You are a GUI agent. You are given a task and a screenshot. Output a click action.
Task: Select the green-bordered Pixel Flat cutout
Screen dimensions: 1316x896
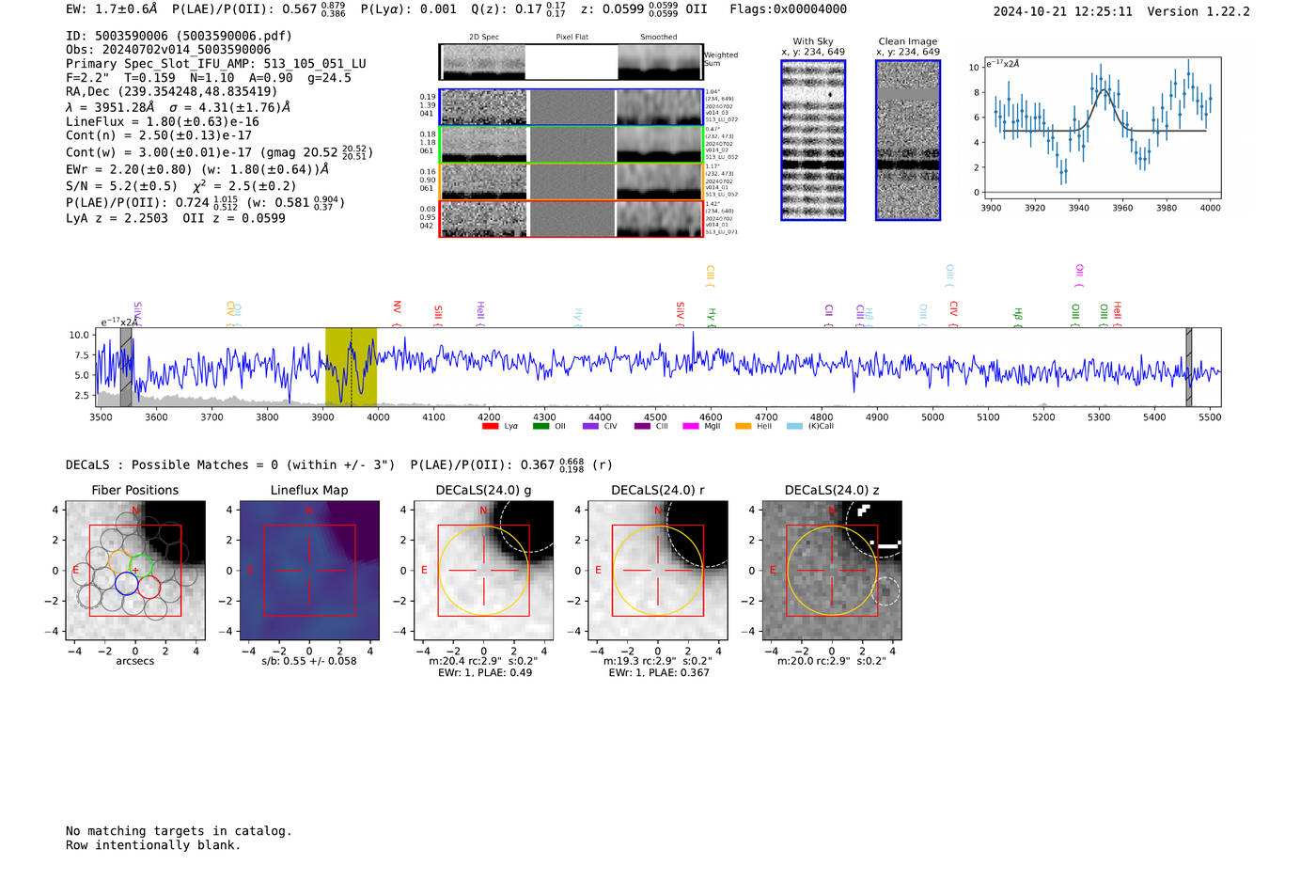[572, 145]
